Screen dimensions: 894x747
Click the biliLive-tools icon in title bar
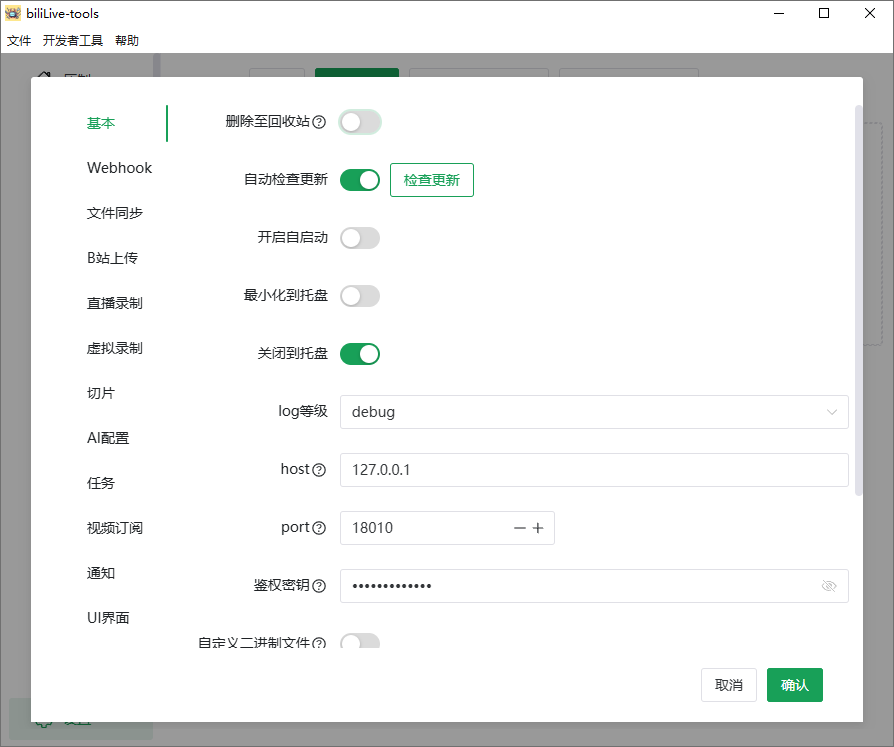click(14, 13)
